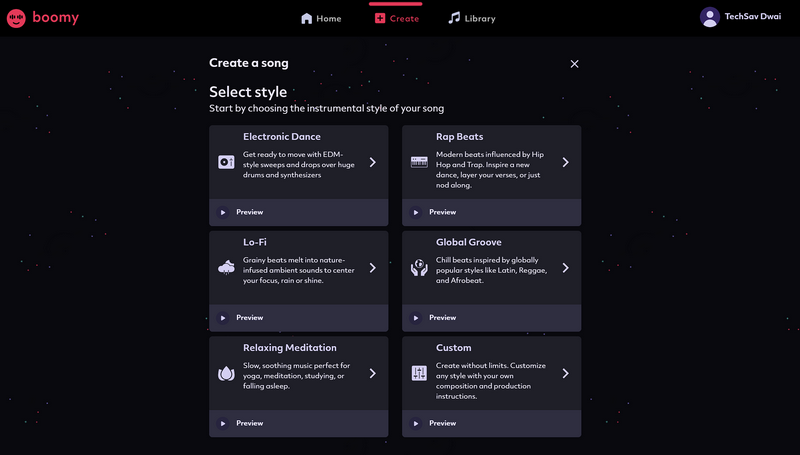Go to the Home tab
Screen dimensions: 800x455
click(x=321, y=18)
